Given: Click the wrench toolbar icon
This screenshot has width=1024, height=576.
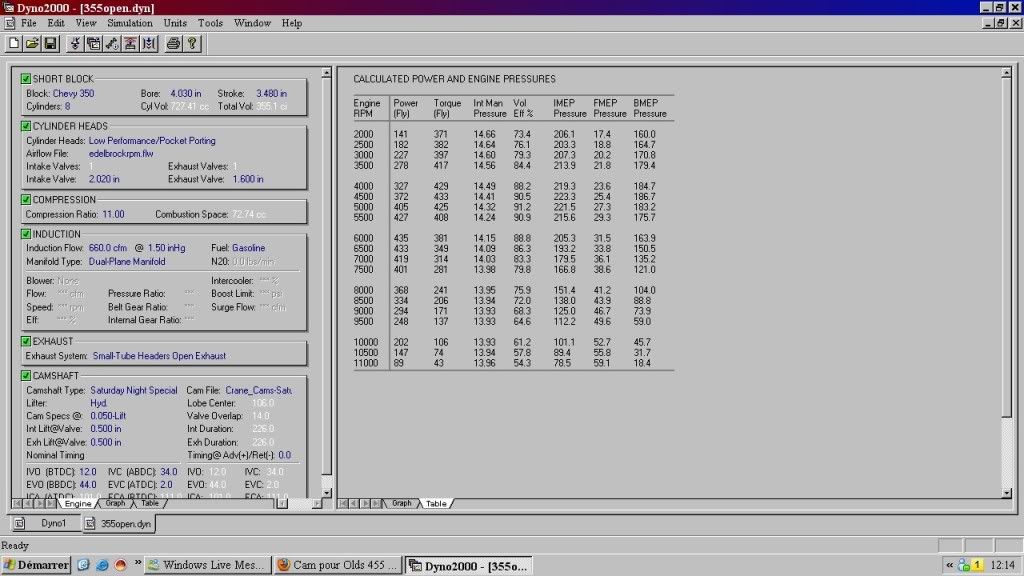Looking at the screenshot, I should click(x=112, y=44).
